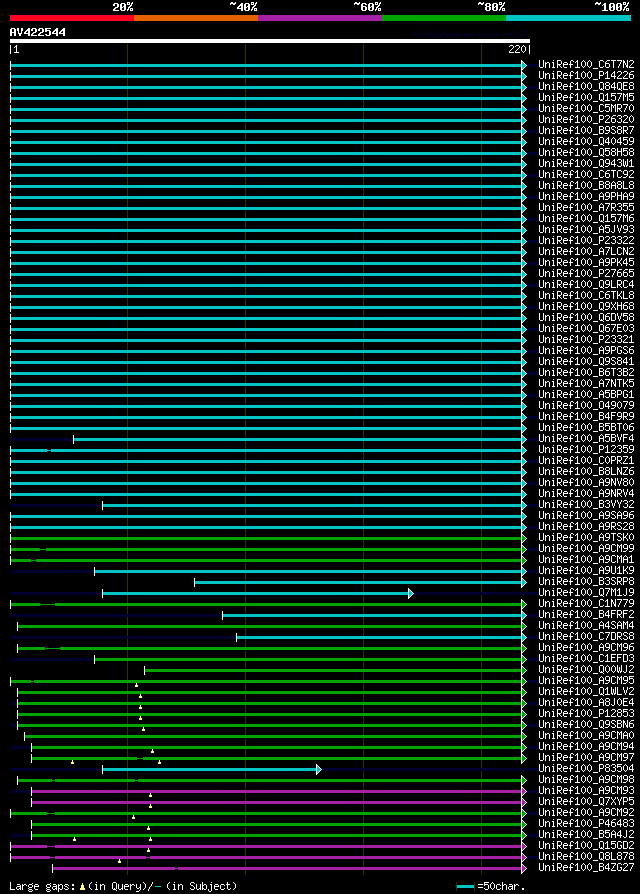The width and height of the screenshot is (640, 894).
Task: Click UniRef100_Q7XYP5 hit name
Action: [x=586, y=802]
